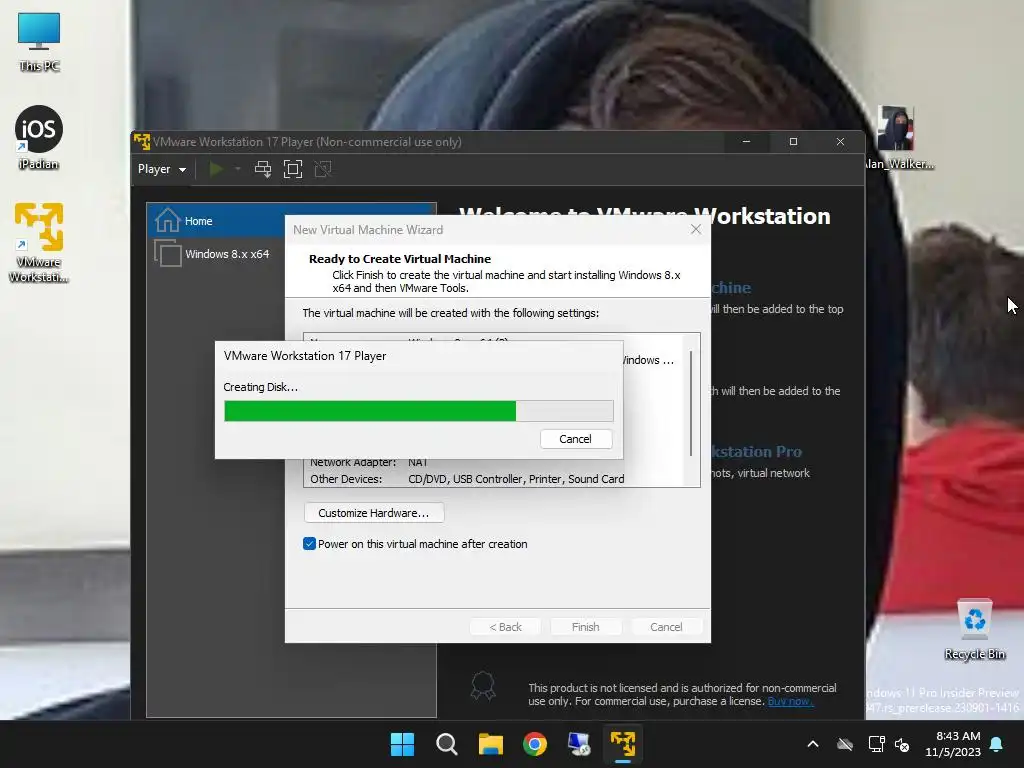
Task: Show hidden system tray icons
Action: tap(813, 744)
